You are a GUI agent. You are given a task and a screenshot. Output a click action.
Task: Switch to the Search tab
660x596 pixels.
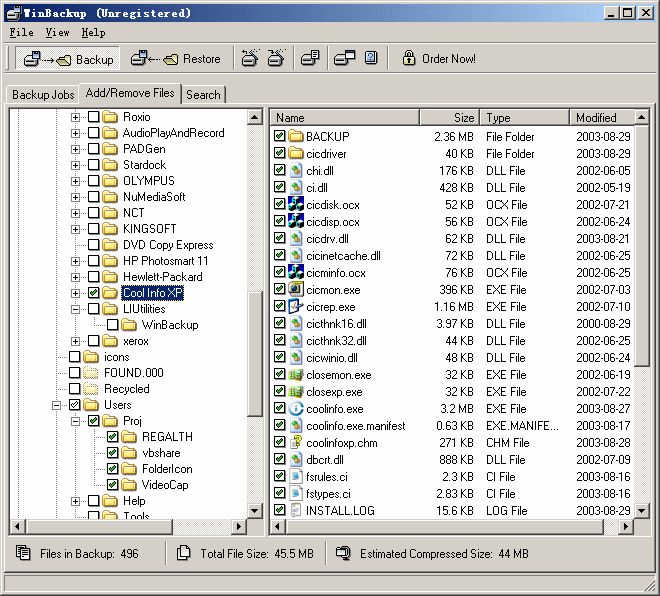[x=203, y=95]
